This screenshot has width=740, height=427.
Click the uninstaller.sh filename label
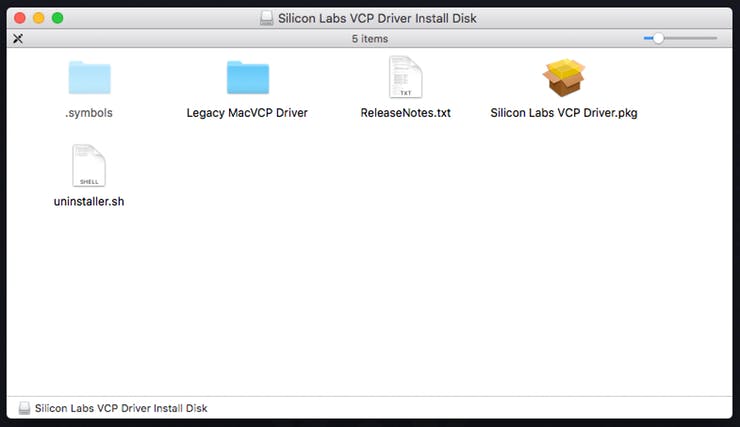[89, 201]
